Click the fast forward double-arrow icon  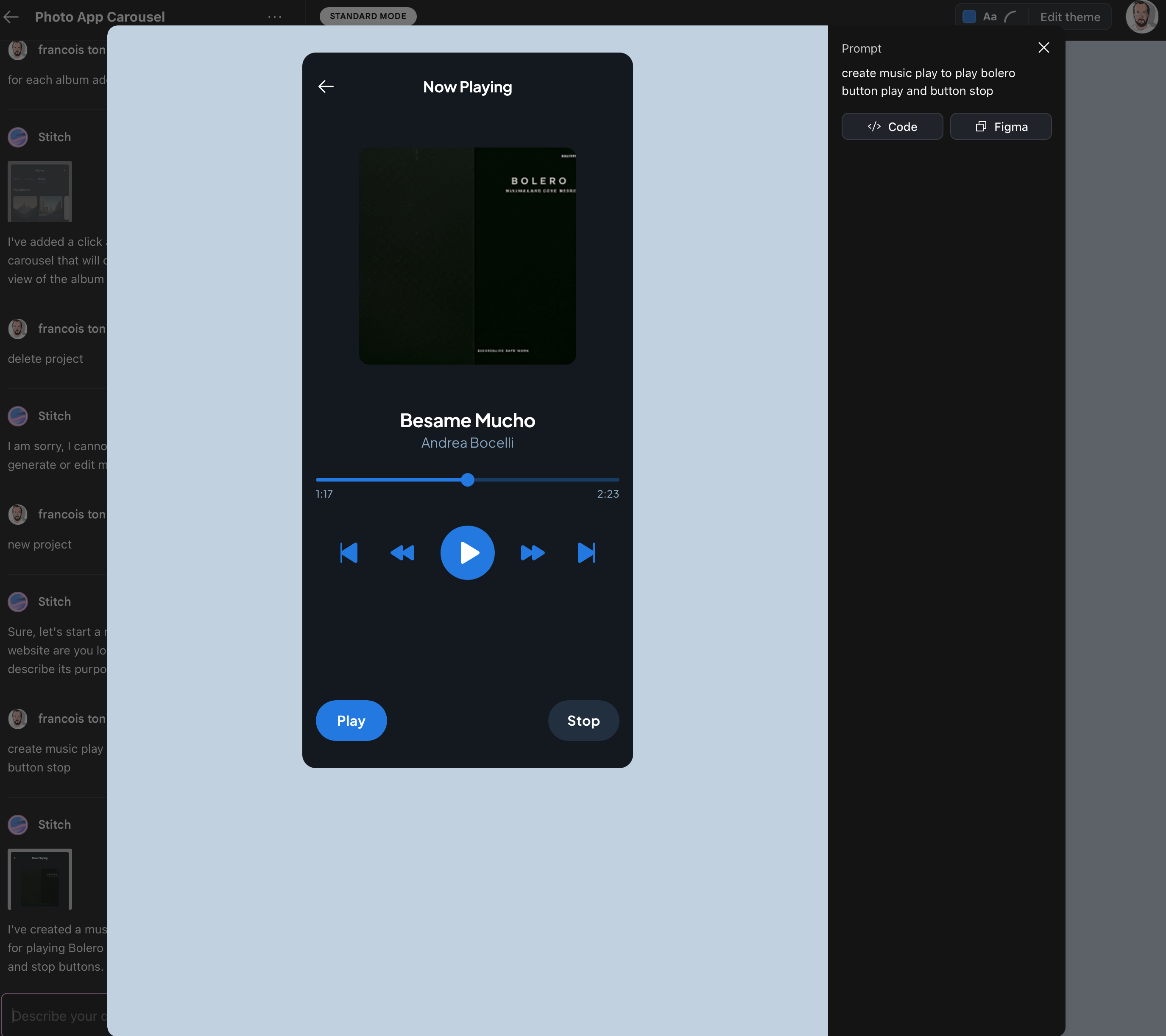pyautogui.click(x=532, y=552)
